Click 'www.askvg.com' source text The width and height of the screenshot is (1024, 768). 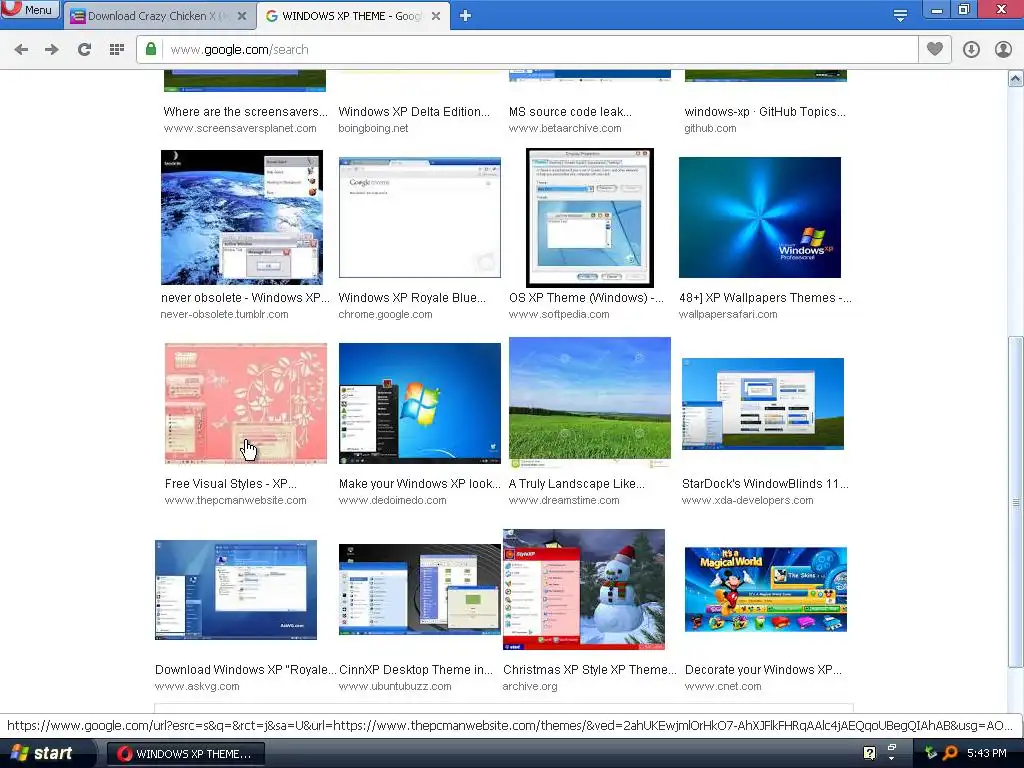click(197, 687)
